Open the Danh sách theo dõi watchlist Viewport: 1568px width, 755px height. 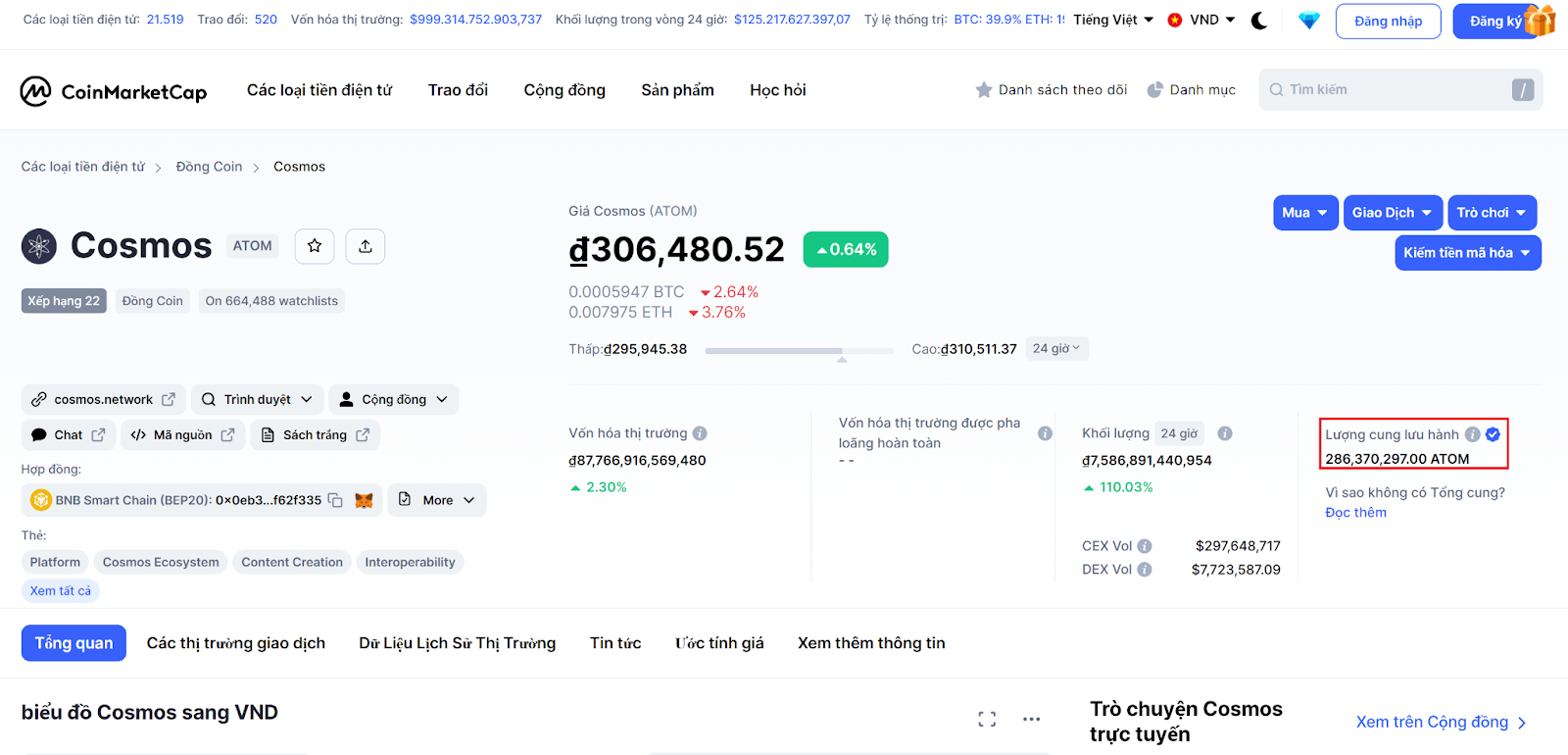[x=1052, y=90]
